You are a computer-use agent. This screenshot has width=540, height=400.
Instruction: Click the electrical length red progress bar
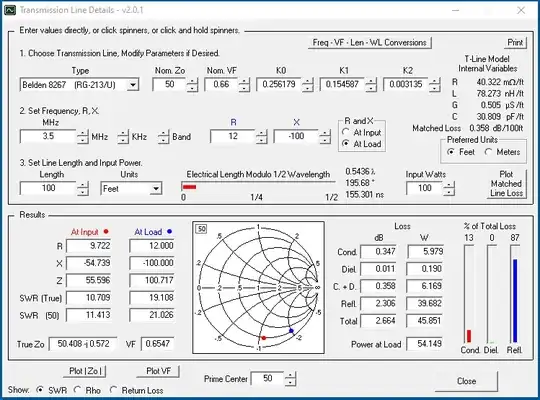tap(189, 187)
